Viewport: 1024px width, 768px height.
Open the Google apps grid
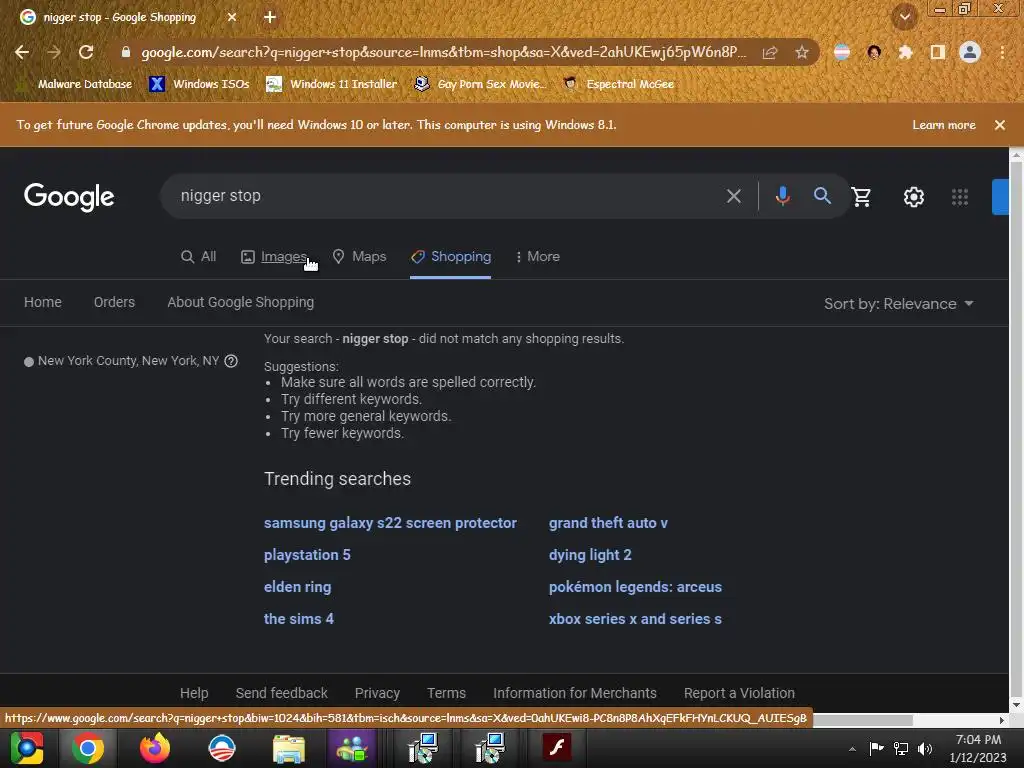tap(960, 197)
